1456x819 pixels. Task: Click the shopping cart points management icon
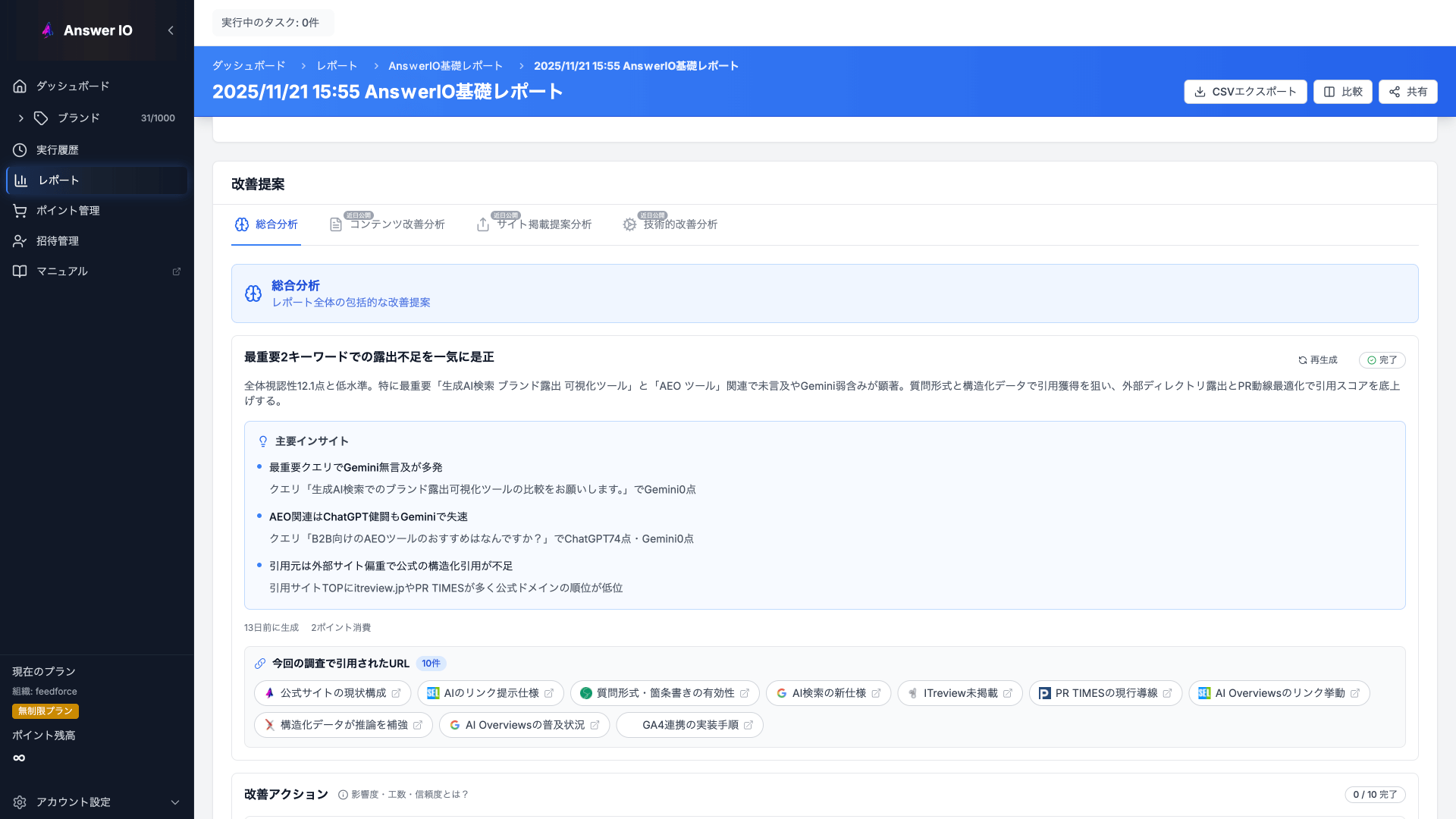pyautogui.click(x=20, y=211)
